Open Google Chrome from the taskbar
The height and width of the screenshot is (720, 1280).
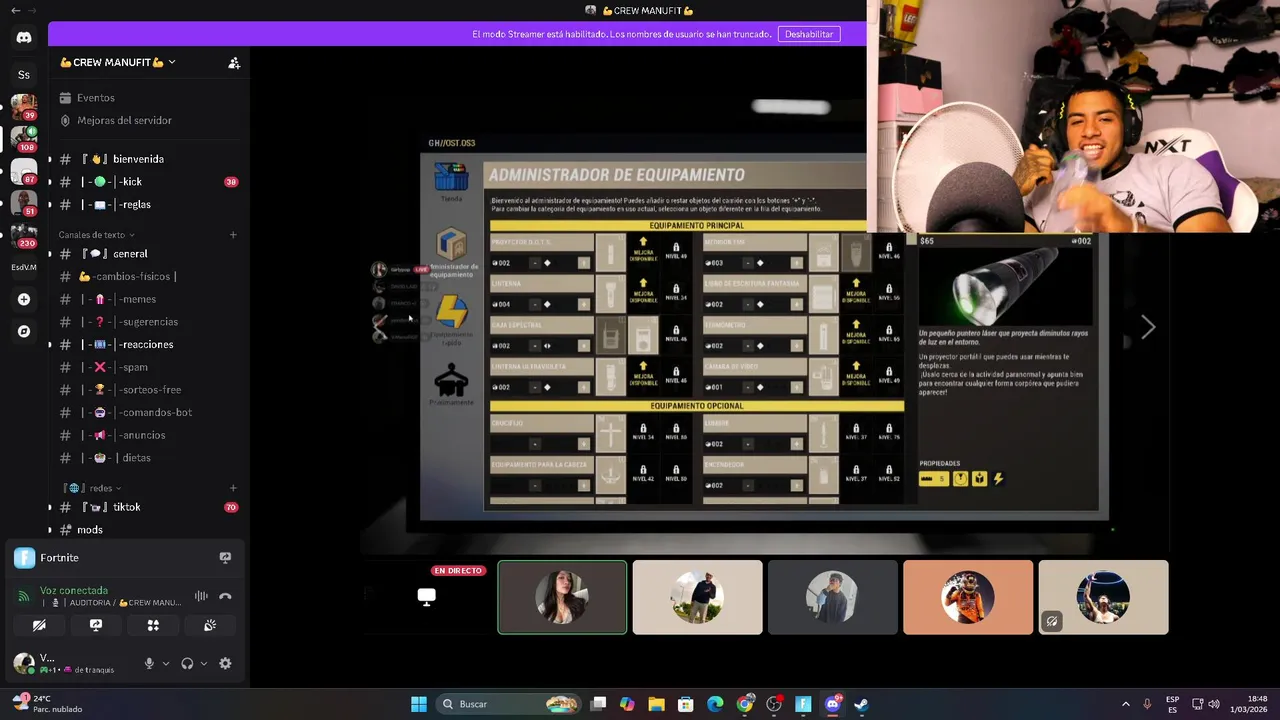(745, 704)
